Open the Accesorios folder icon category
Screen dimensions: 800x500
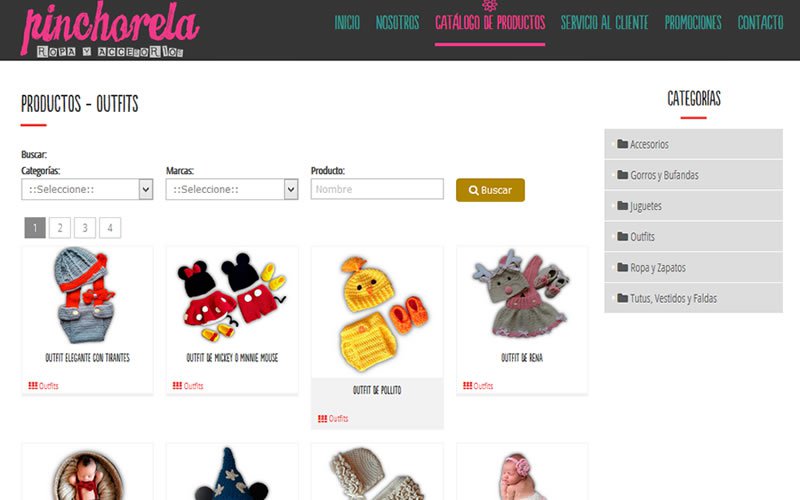[622, 144]
